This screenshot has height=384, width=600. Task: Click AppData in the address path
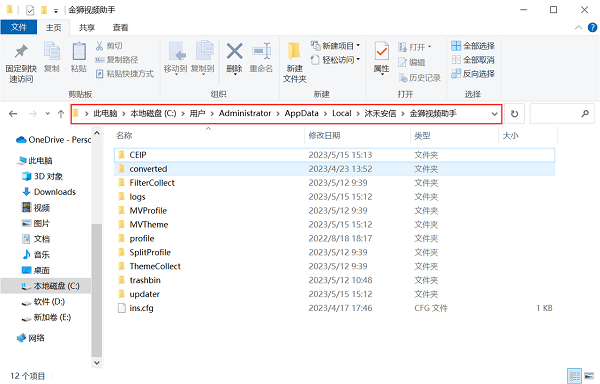point(302,114)
